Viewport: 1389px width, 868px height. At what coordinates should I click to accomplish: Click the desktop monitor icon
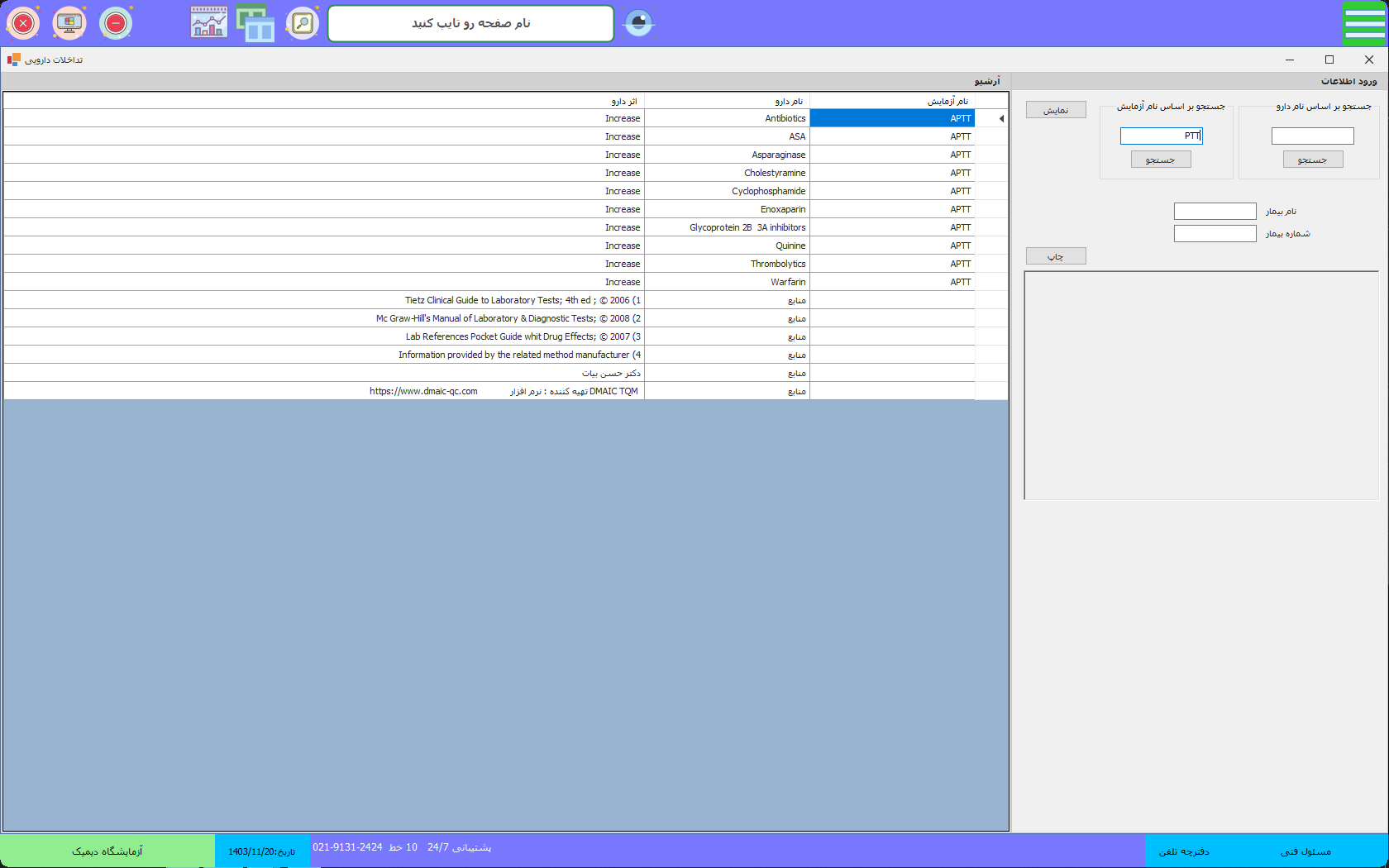click(69, 23)
